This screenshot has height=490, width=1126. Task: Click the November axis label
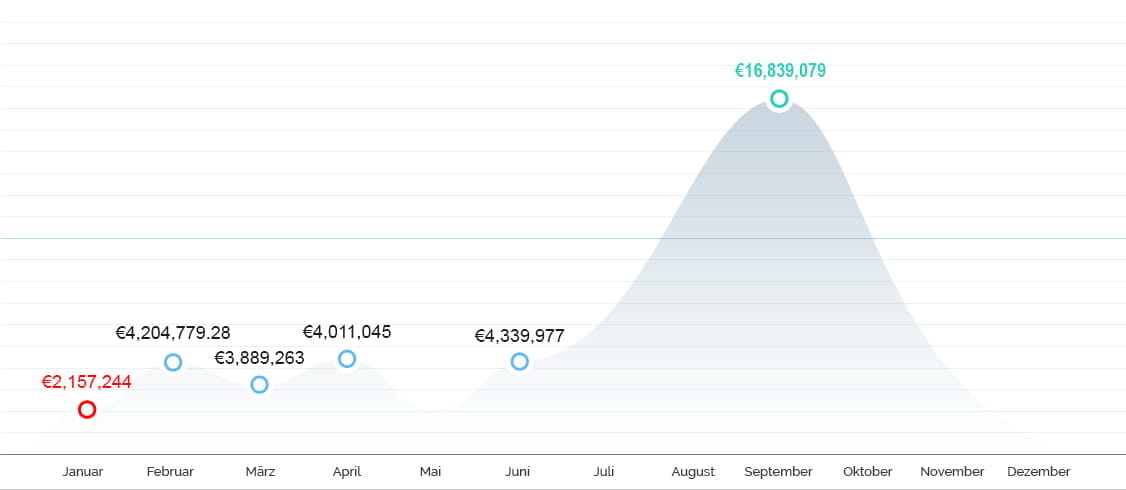(952, 472)
